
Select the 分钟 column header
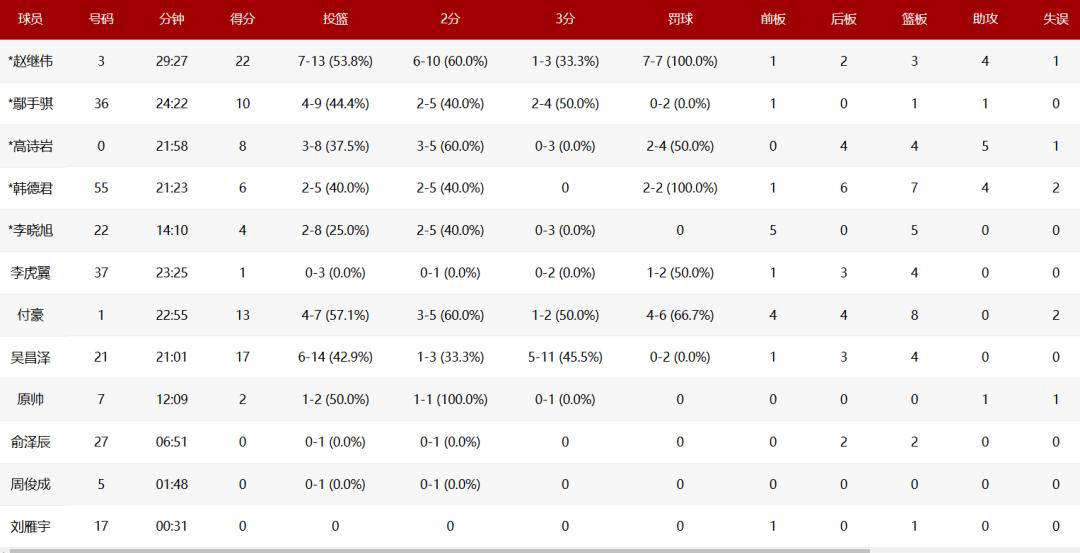point(172,19)
